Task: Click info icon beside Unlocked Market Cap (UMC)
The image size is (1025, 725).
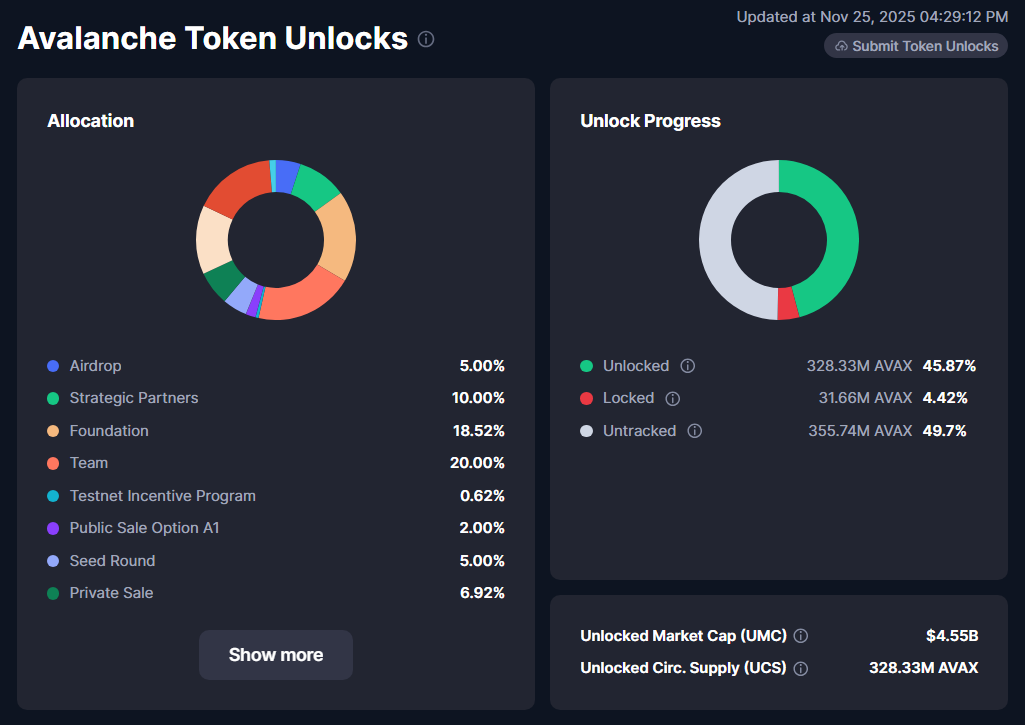Action: (801, 636)
